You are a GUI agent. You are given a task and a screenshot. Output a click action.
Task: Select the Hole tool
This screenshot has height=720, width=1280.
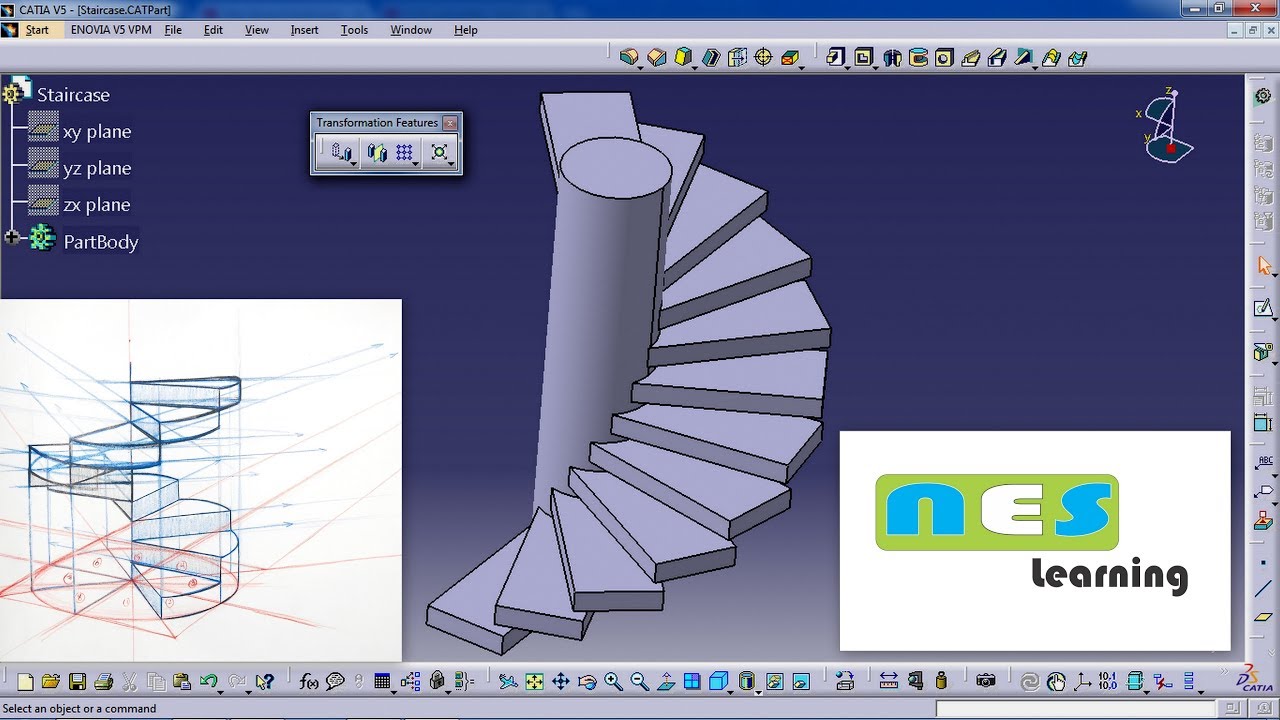pyautogui.click(x=944, y=58)
